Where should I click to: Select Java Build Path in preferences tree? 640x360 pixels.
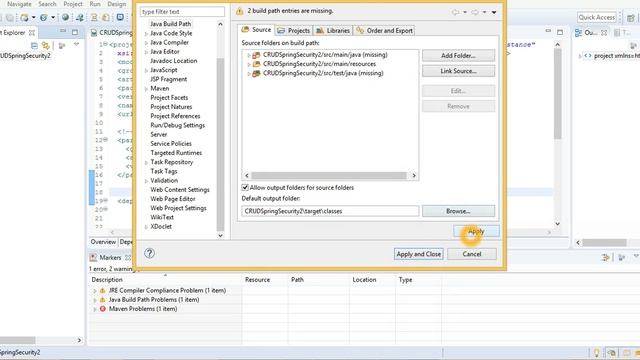171,24
